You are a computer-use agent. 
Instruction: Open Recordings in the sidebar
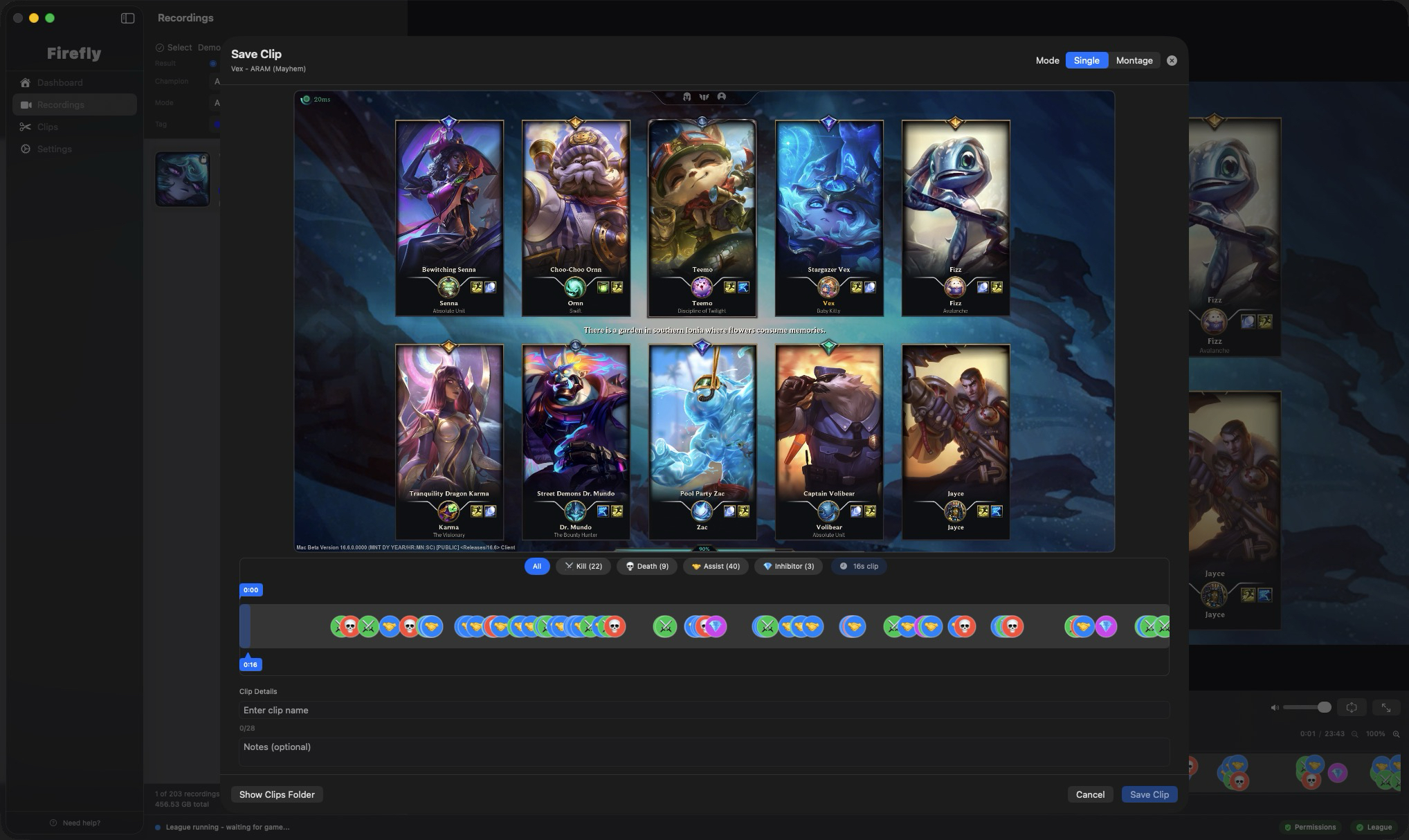tap(75, 104)
